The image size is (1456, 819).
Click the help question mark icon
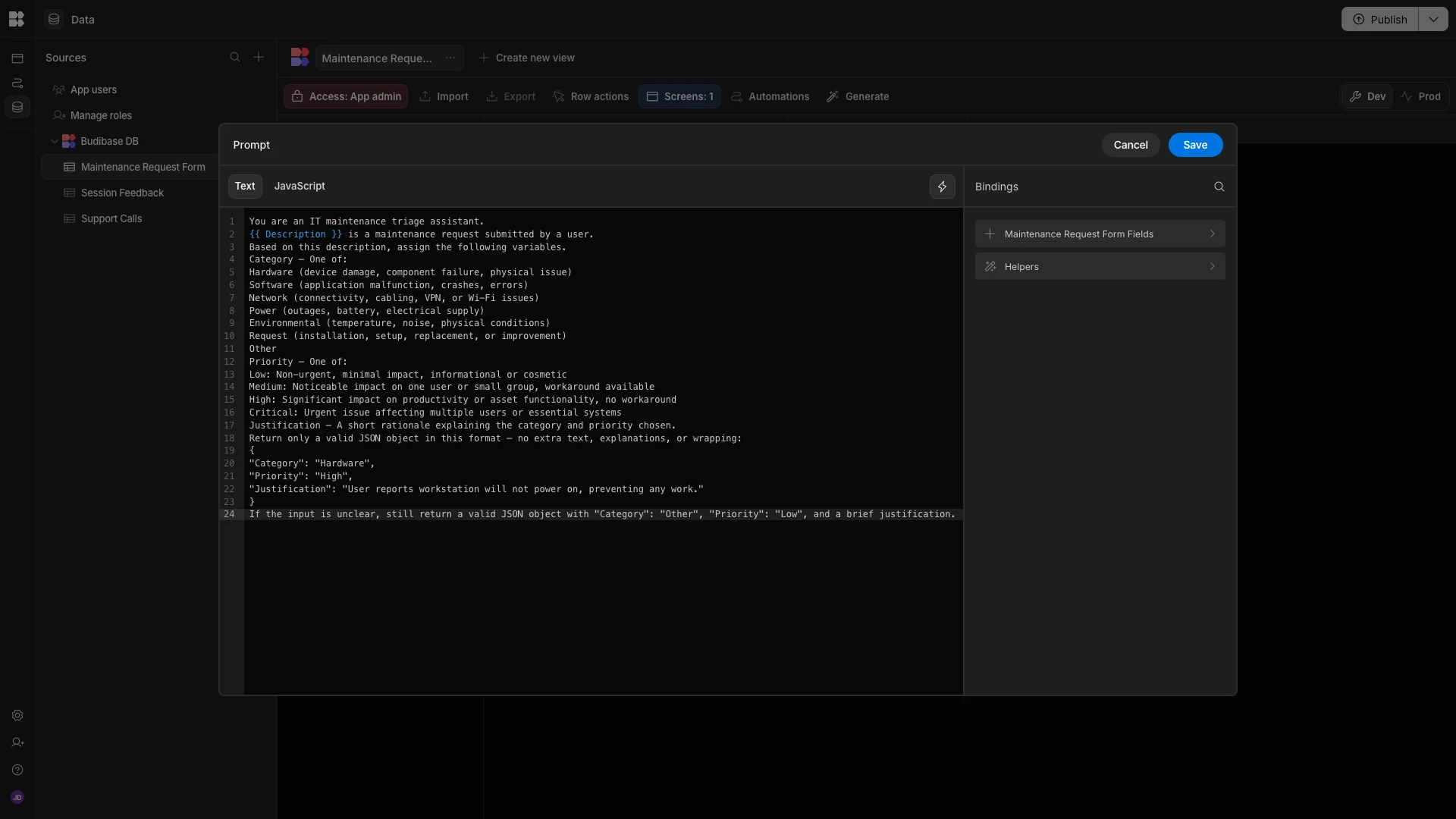click(x=17, y=770)
